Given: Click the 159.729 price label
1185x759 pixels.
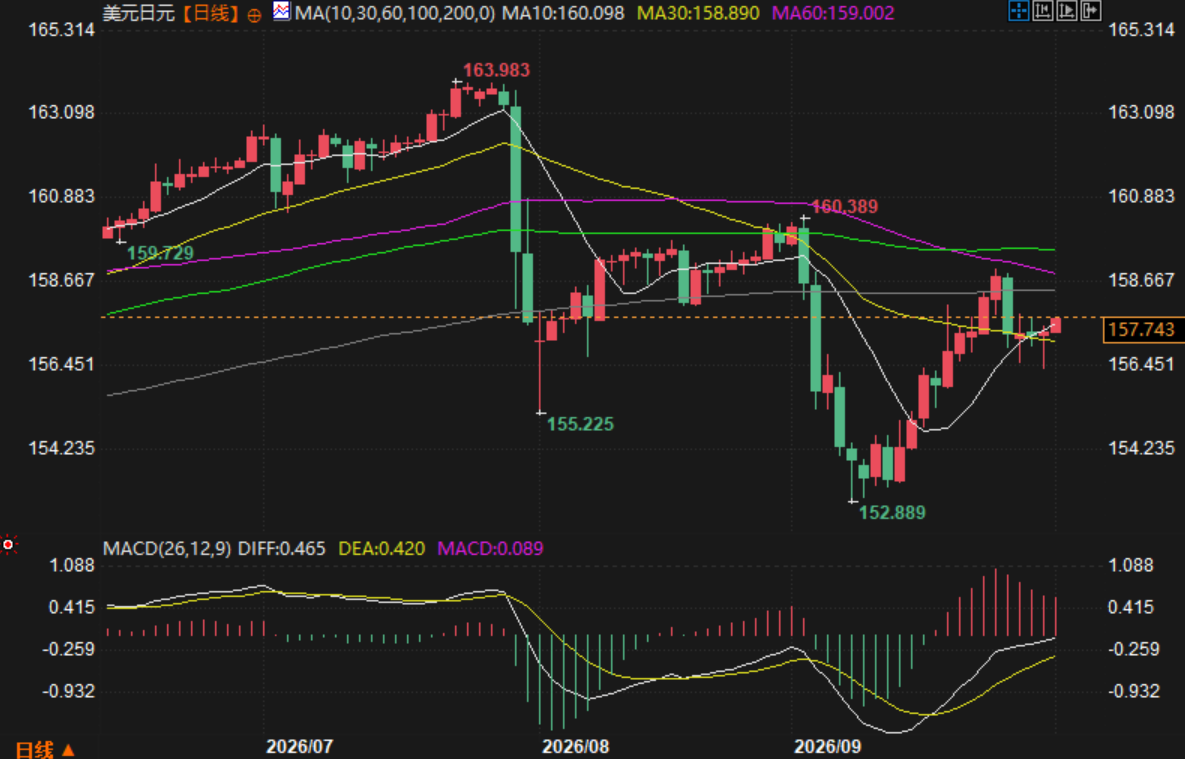Looking at the screenshot, I should coord(160,253).
